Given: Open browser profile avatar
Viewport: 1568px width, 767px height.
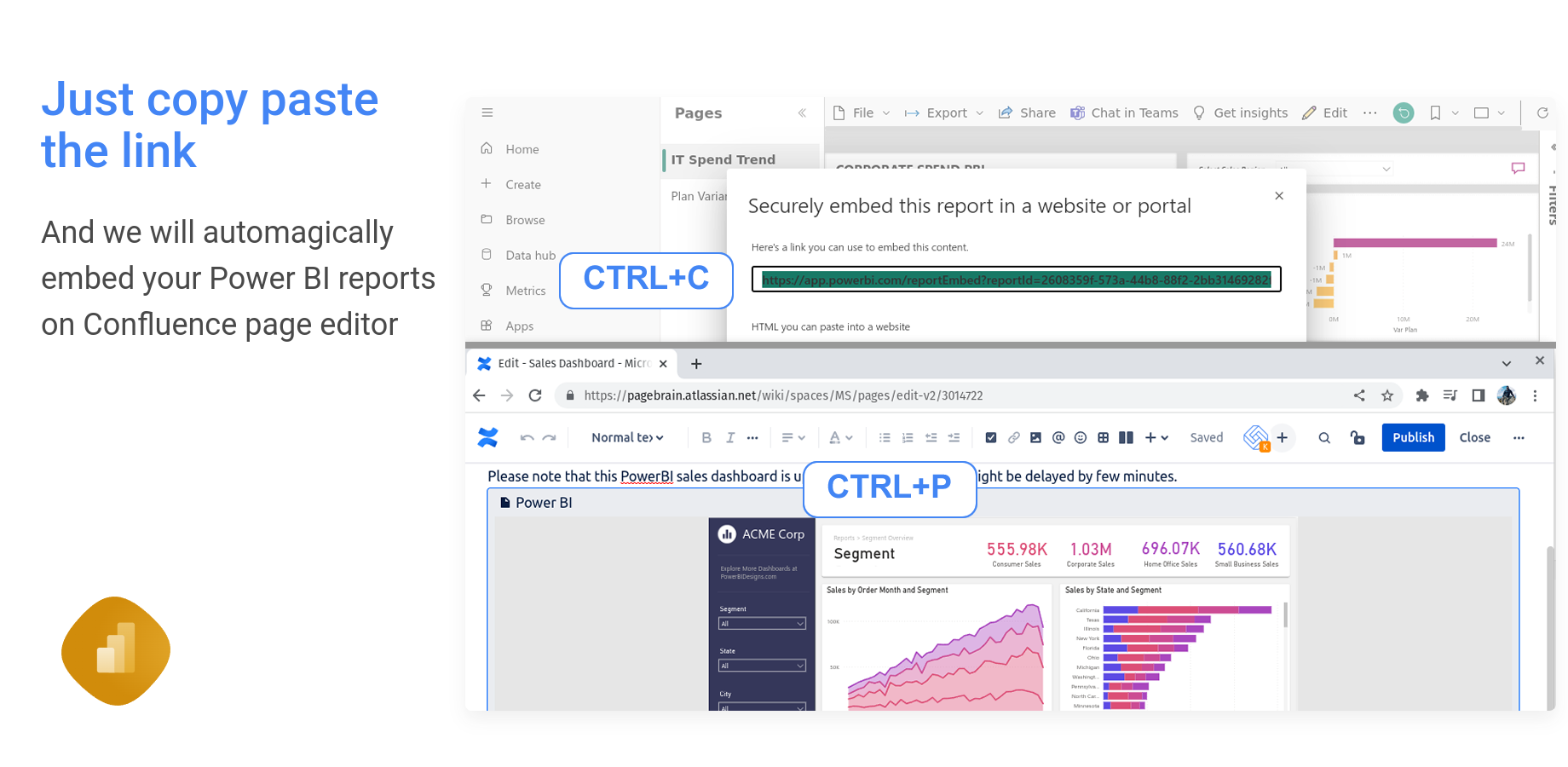Looking at the screenshot, I should coord(1507,395).
